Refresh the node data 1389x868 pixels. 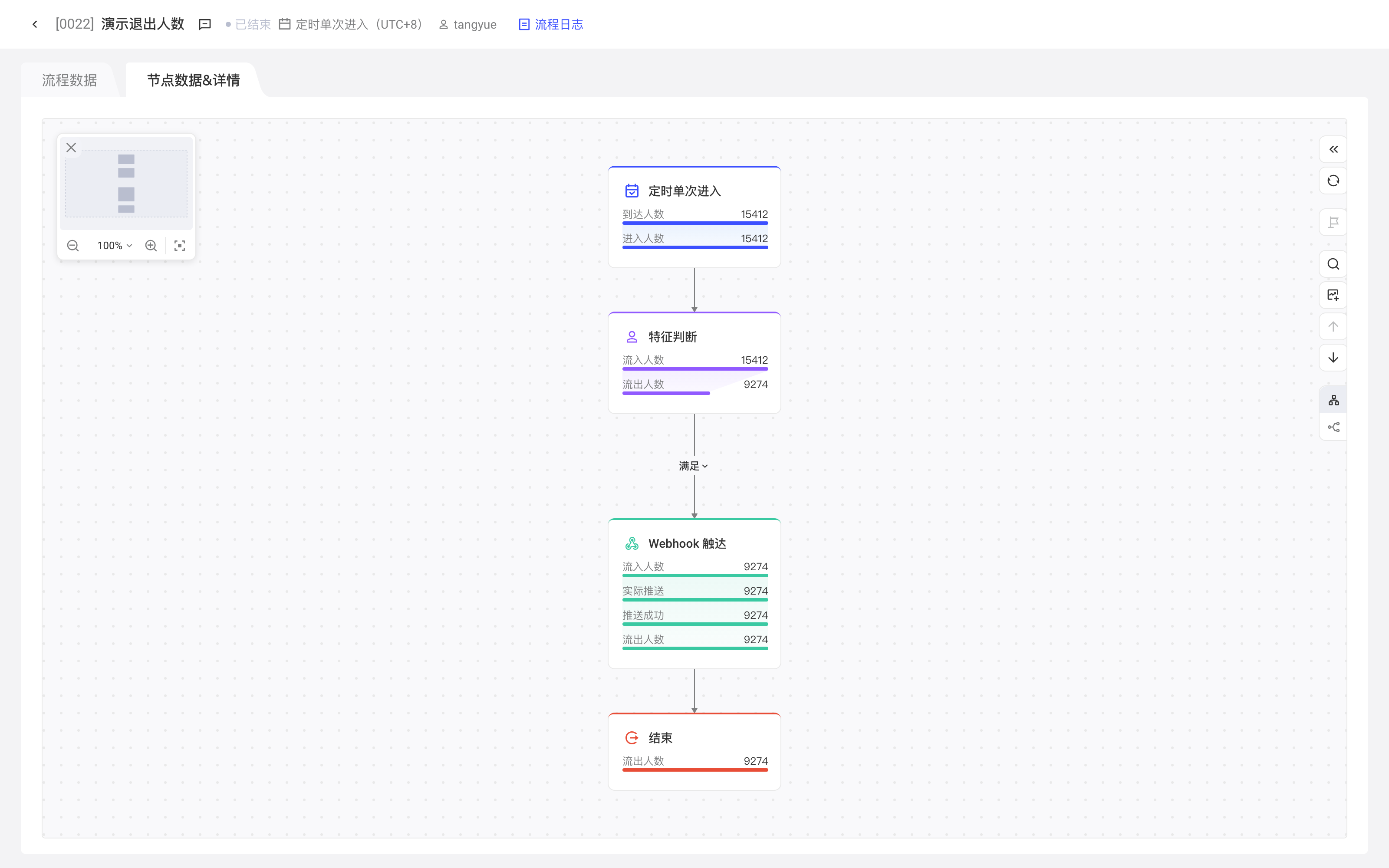click(1333, 181)
